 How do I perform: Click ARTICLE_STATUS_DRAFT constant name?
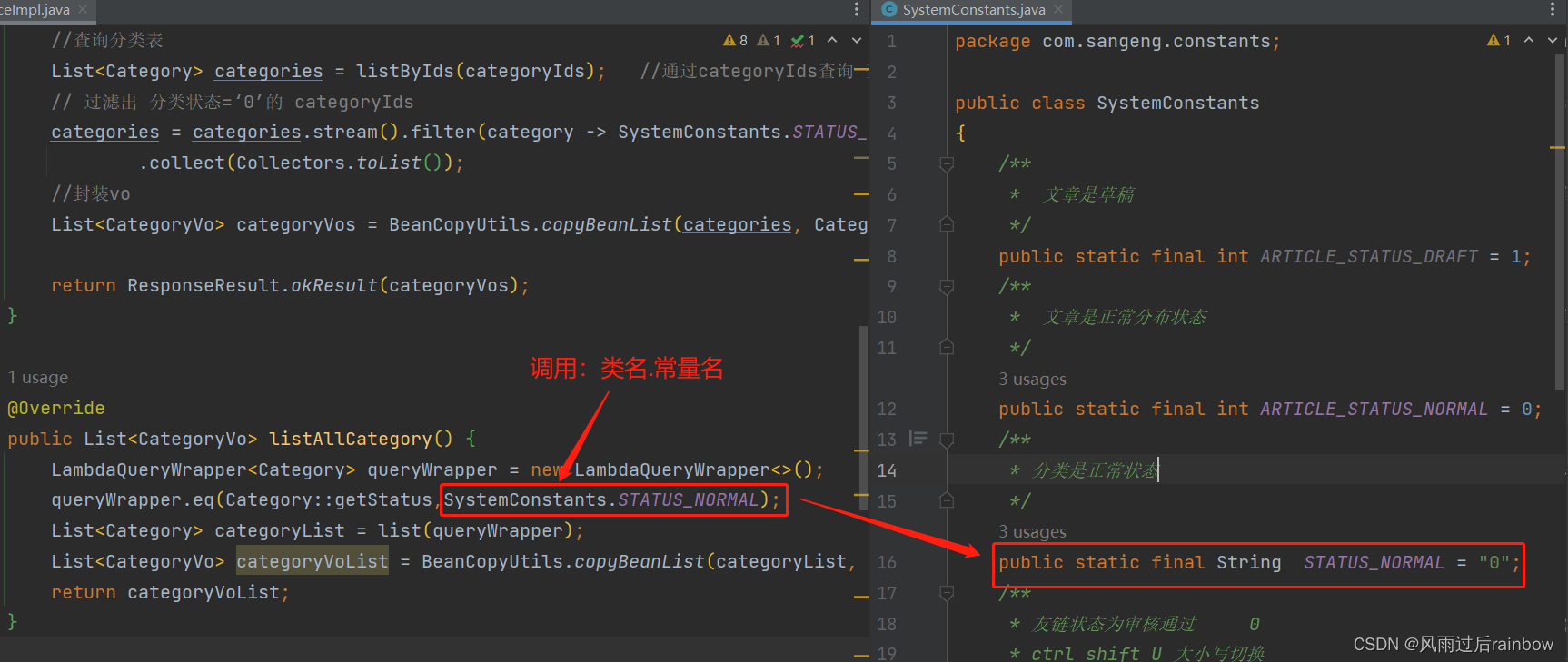[1369, 256]
